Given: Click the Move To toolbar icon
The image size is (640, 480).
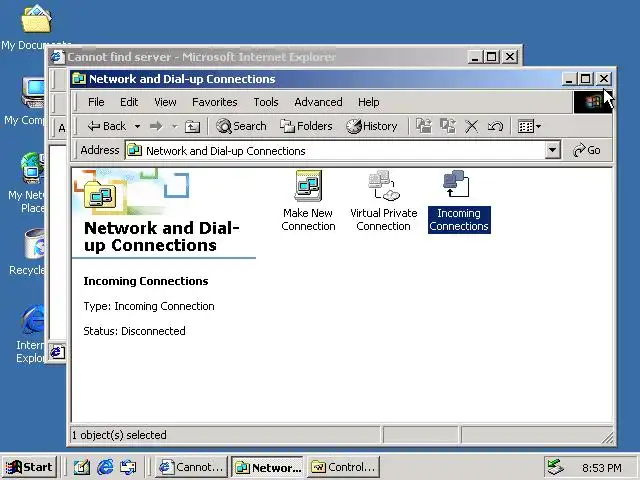Looking at the screenshot, I should point(424,126).
